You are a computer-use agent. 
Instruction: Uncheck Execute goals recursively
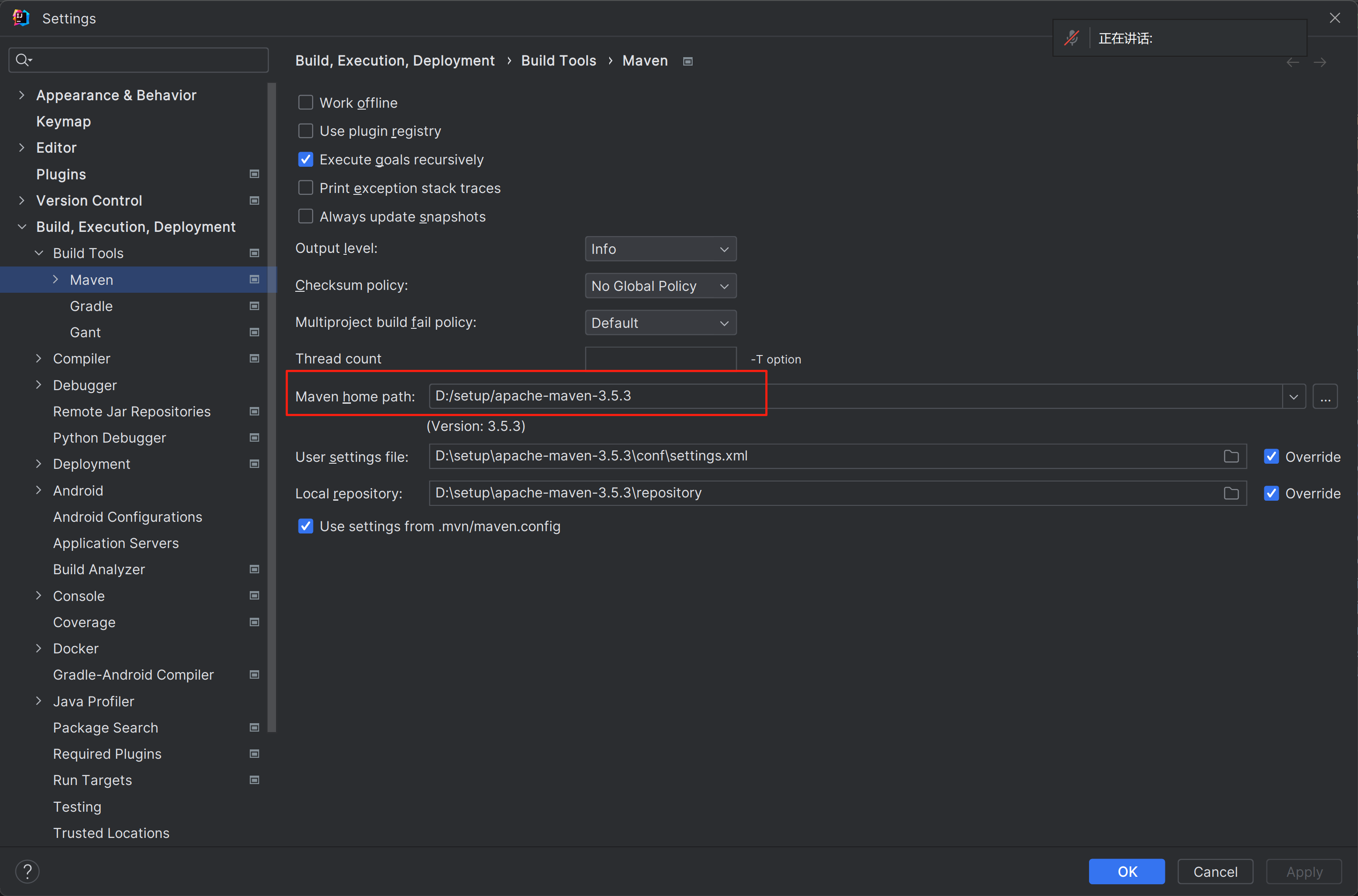306,159
